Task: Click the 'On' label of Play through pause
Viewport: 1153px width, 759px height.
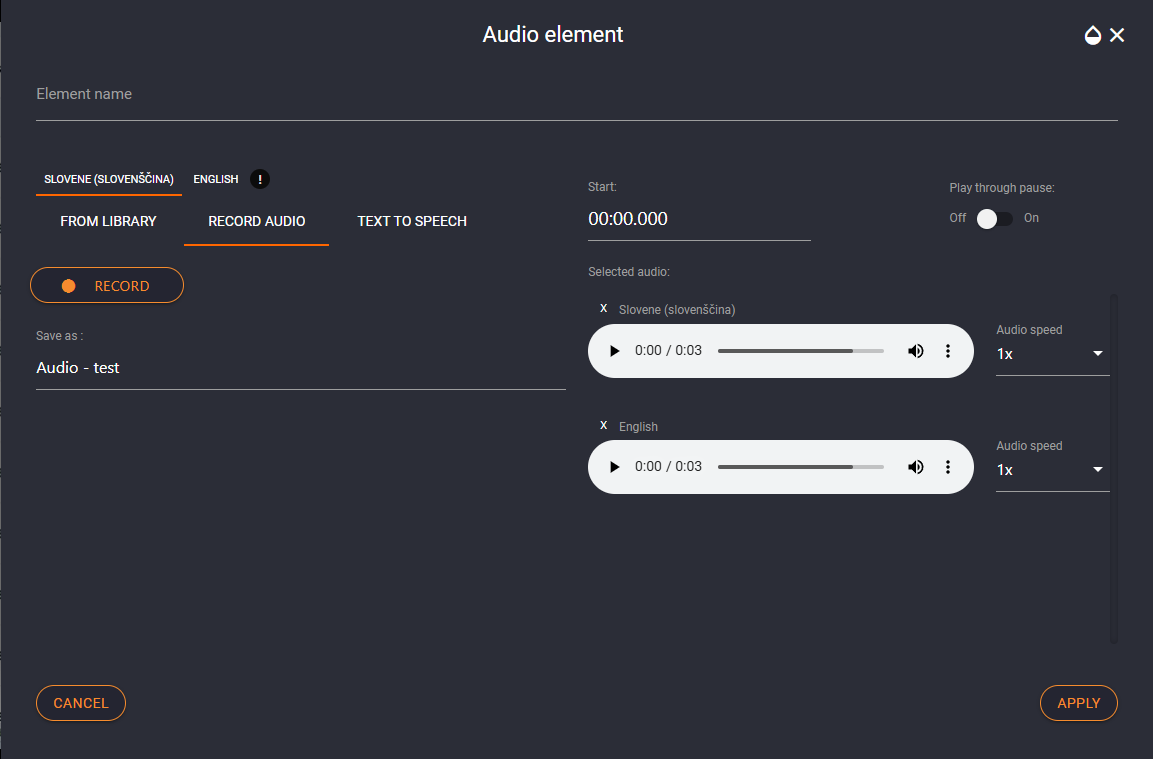Action: (1031, 218)
